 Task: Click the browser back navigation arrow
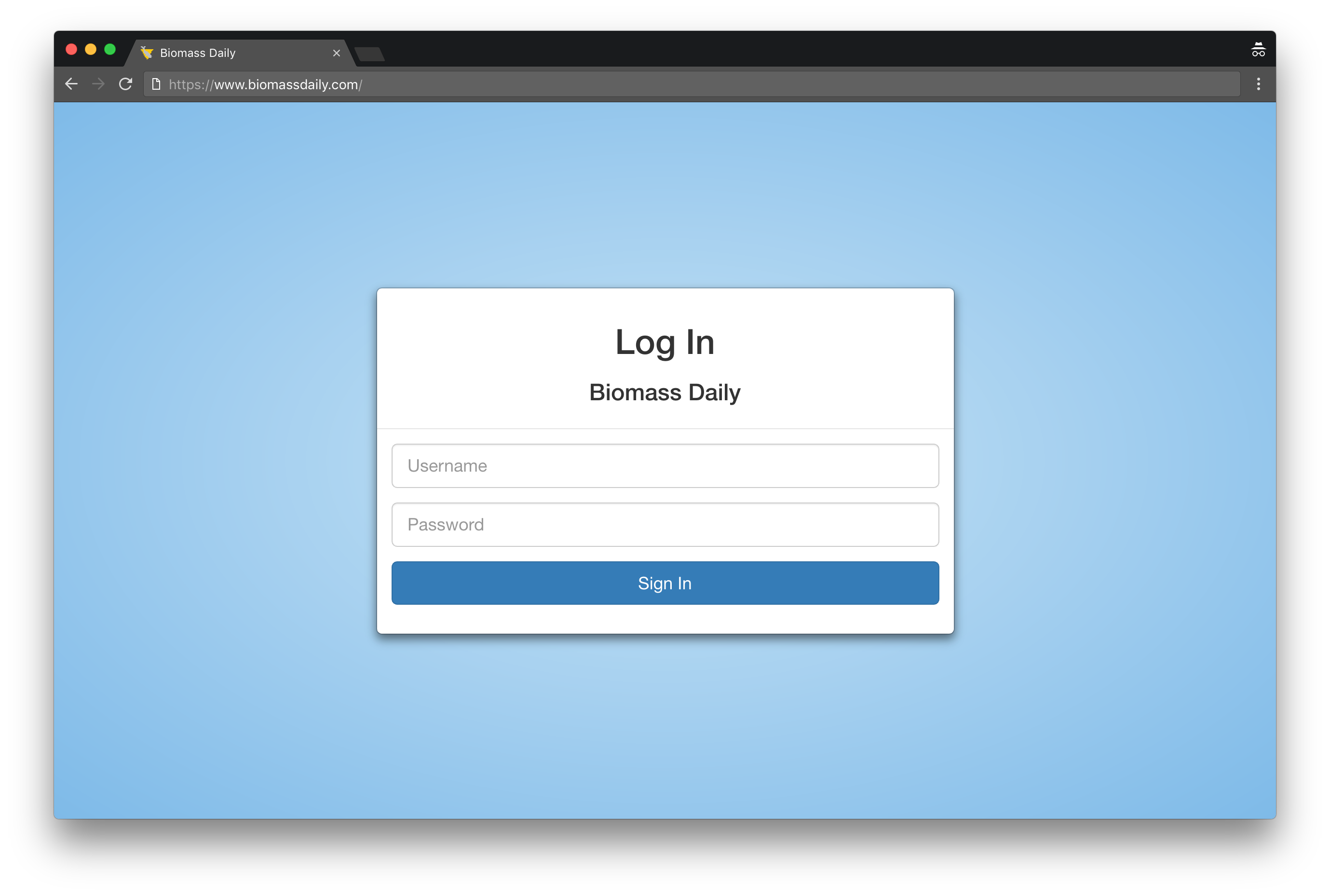pyautogui.click(x=70, y=84)
